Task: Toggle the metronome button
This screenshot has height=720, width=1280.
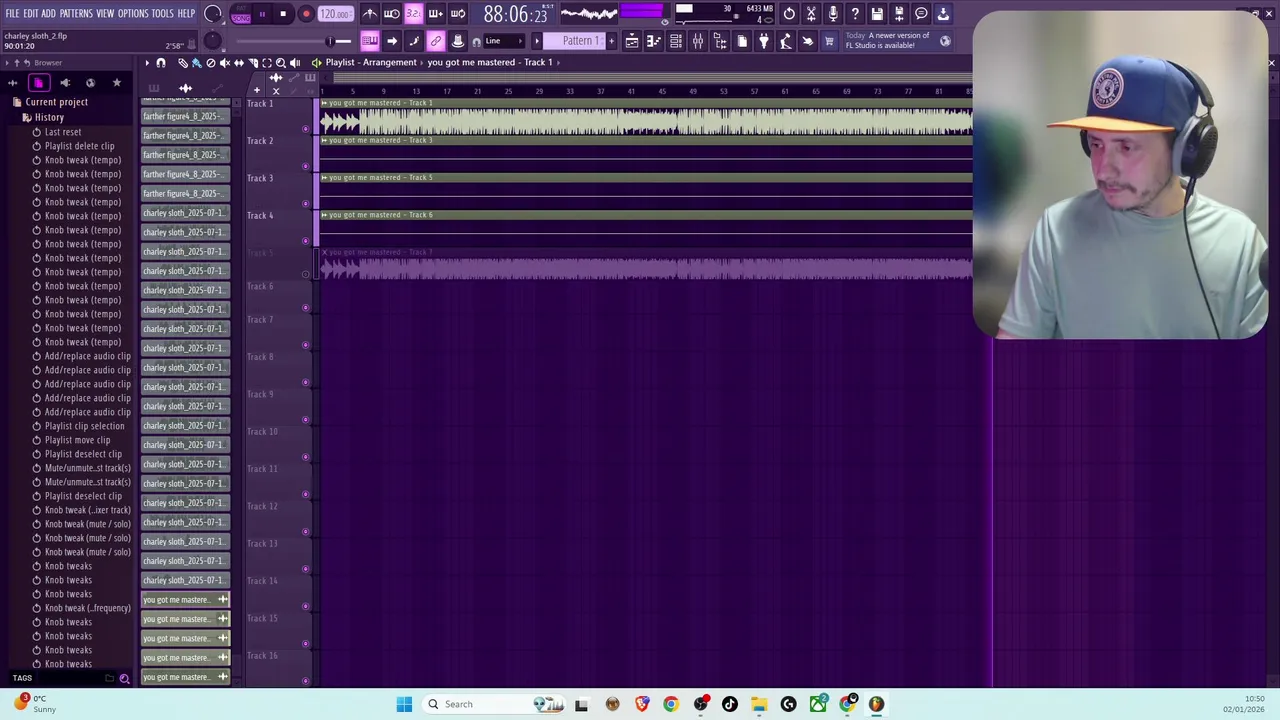Action: pos(369,14)
